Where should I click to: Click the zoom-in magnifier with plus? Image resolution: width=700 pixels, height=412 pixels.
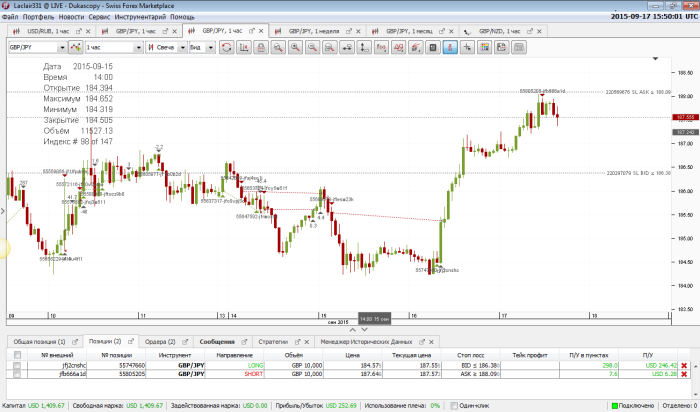tap(295, 47)
